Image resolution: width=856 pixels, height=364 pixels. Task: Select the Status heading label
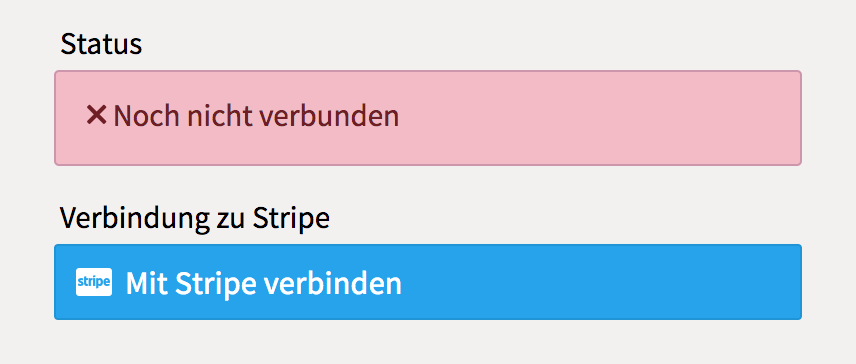coord(101,44)
